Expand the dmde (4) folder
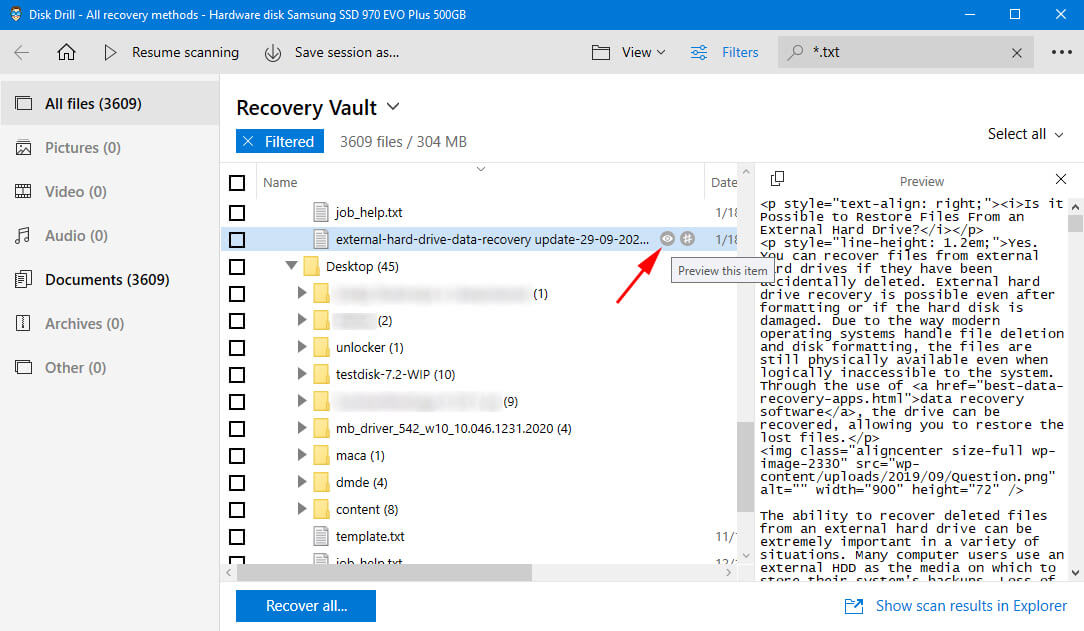1084x631 pixels. point(301,481)
